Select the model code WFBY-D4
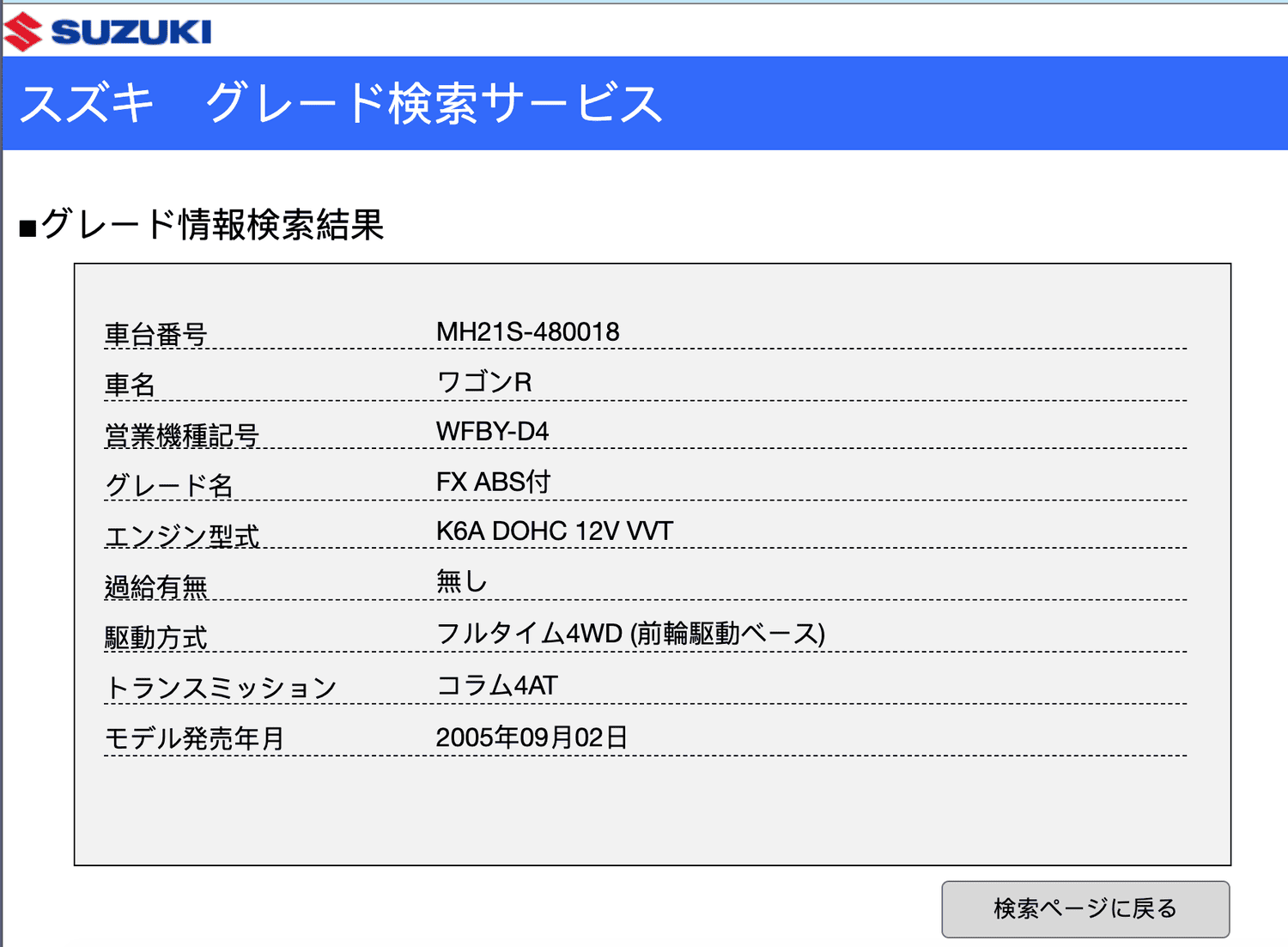This screenshot has height=947, width=1288. coord(492,431)
